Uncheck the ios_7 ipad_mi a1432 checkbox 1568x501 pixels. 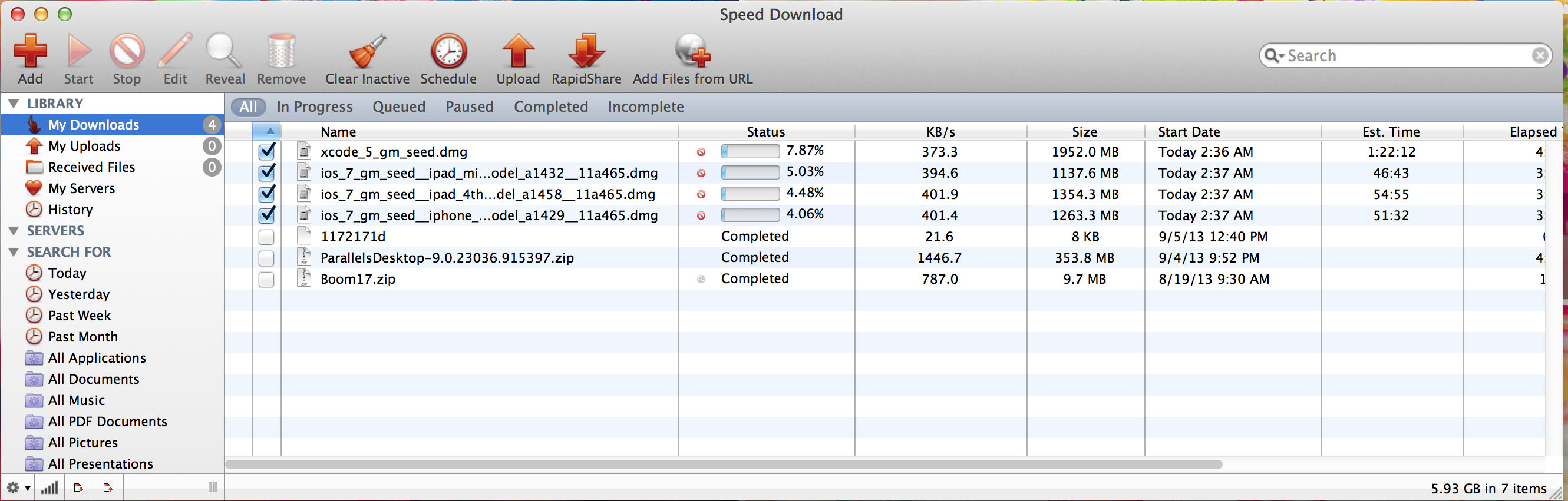click(266, 172)
